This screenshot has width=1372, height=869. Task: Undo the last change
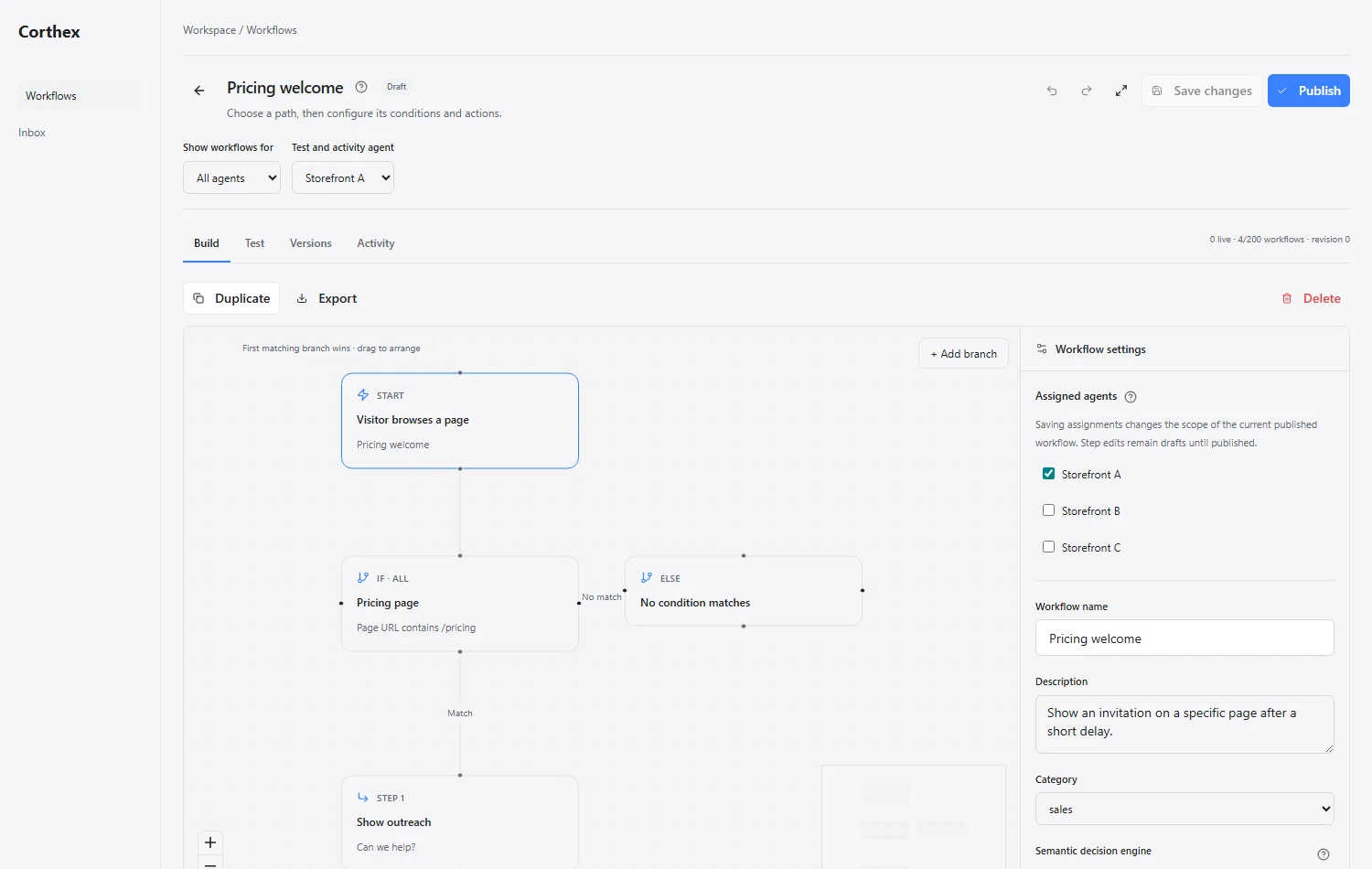click(x=1052, y=91)
